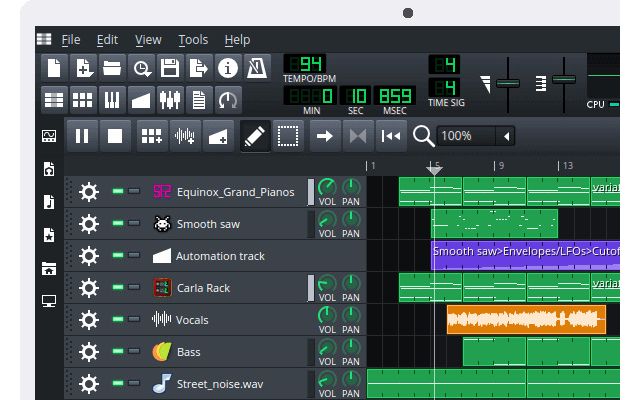Screen dimensions: 640x400
Task: Click the time signature denominator 4
Action: [x=444, y=88]
